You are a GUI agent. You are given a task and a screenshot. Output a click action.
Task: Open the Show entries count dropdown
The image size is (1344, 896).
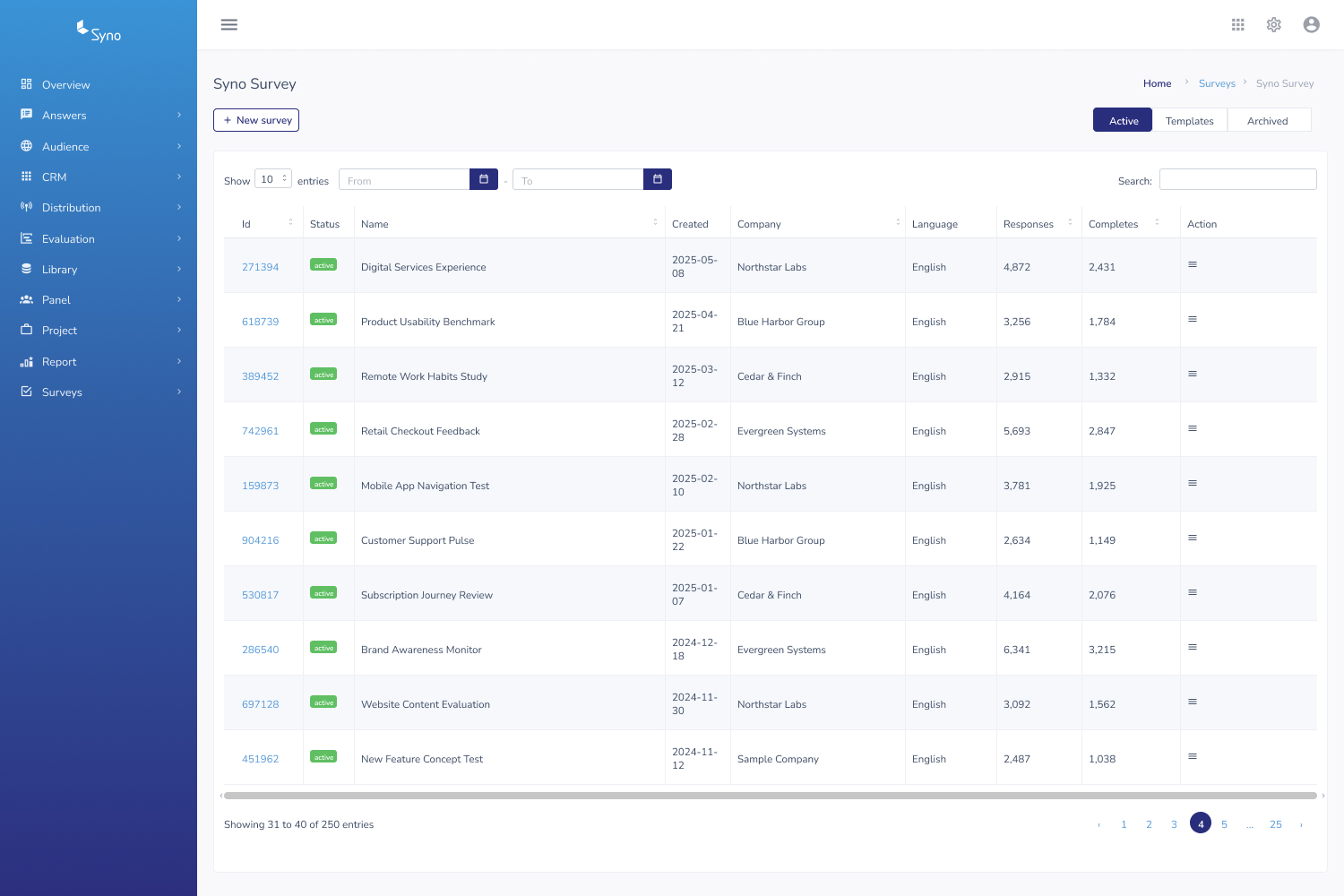pos(273,179)
